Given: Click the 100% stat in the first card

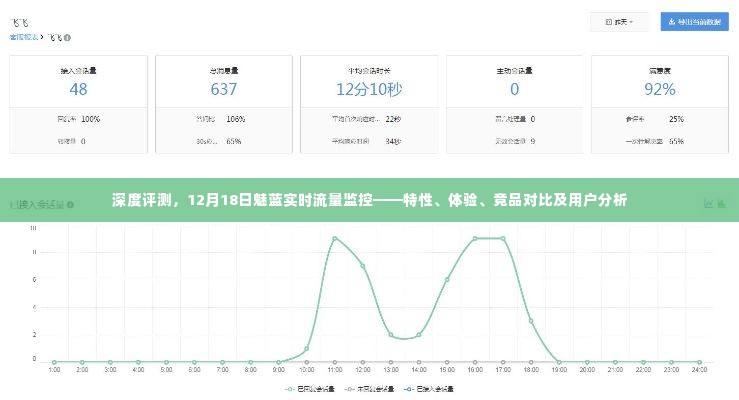Looking at the screenshot, I should 90,119.
